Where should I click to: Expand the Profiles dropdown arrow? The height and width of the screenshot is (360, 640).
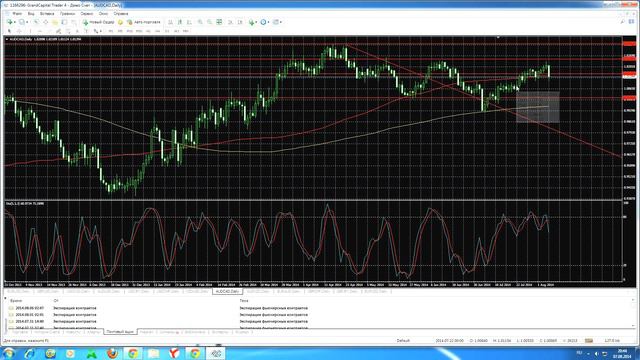27,22
